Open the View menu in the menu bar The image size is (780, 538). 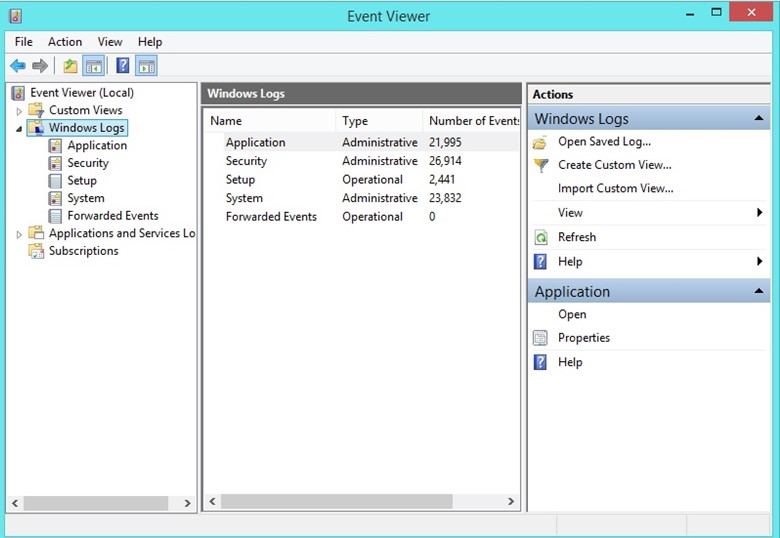pyautogui.click(x=110, y=42)
